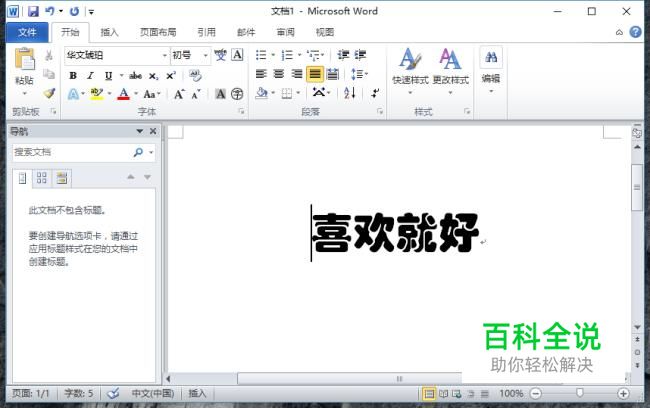This screenshot has width=650, height=408.
Task: Open the Quick Styles gallery
Action: tap(410, 71)
